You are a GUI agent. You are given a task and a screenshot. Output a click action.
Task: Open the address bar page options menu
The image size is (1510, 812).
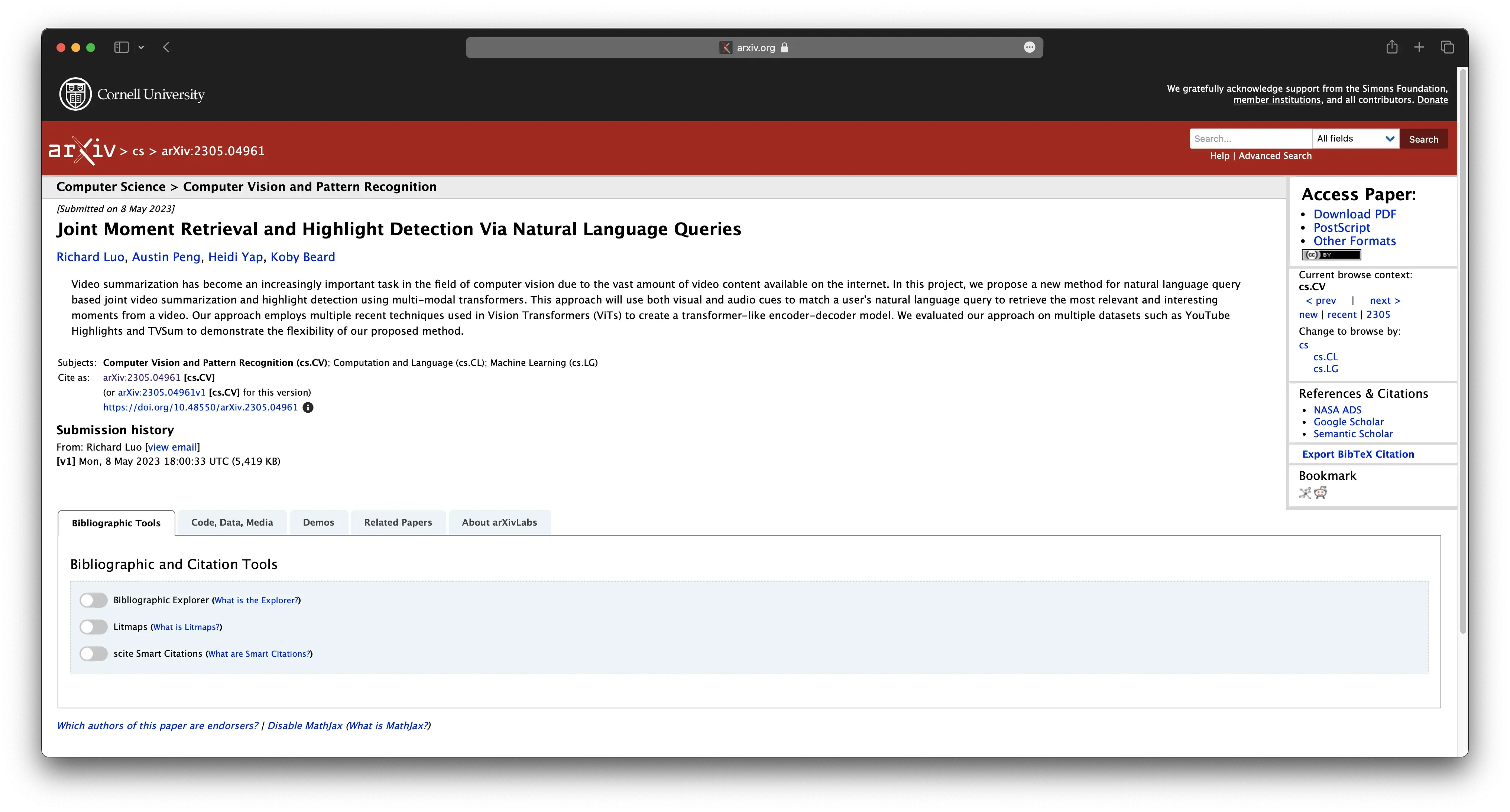tap(1029, 48)
